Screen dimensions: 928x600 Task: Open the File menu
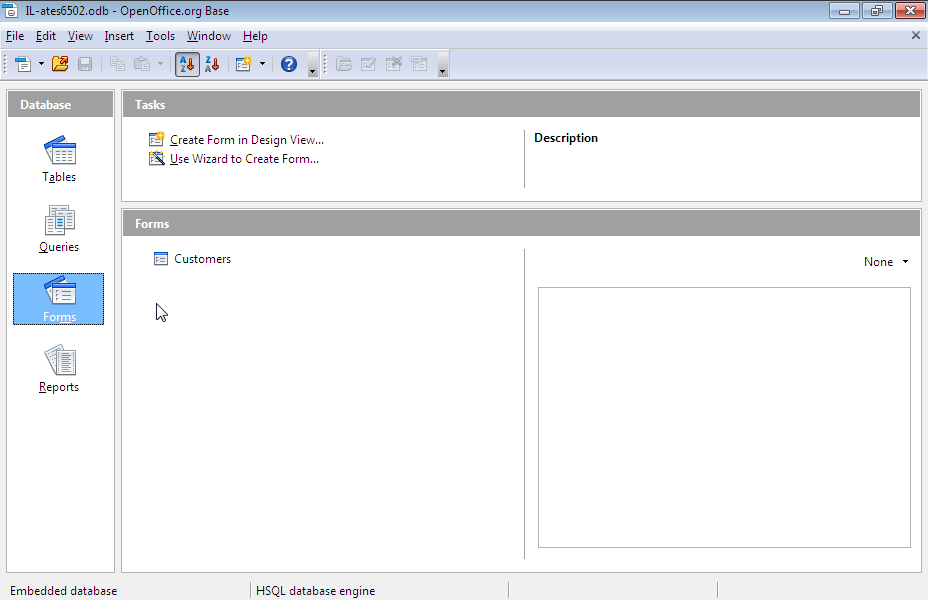(x=15, y=36)
